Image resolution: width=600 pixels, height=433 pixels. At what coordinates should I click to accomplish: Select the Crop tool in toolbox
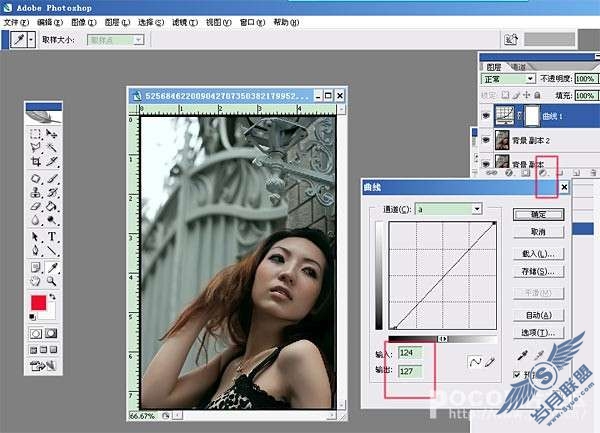pos(36,161)
